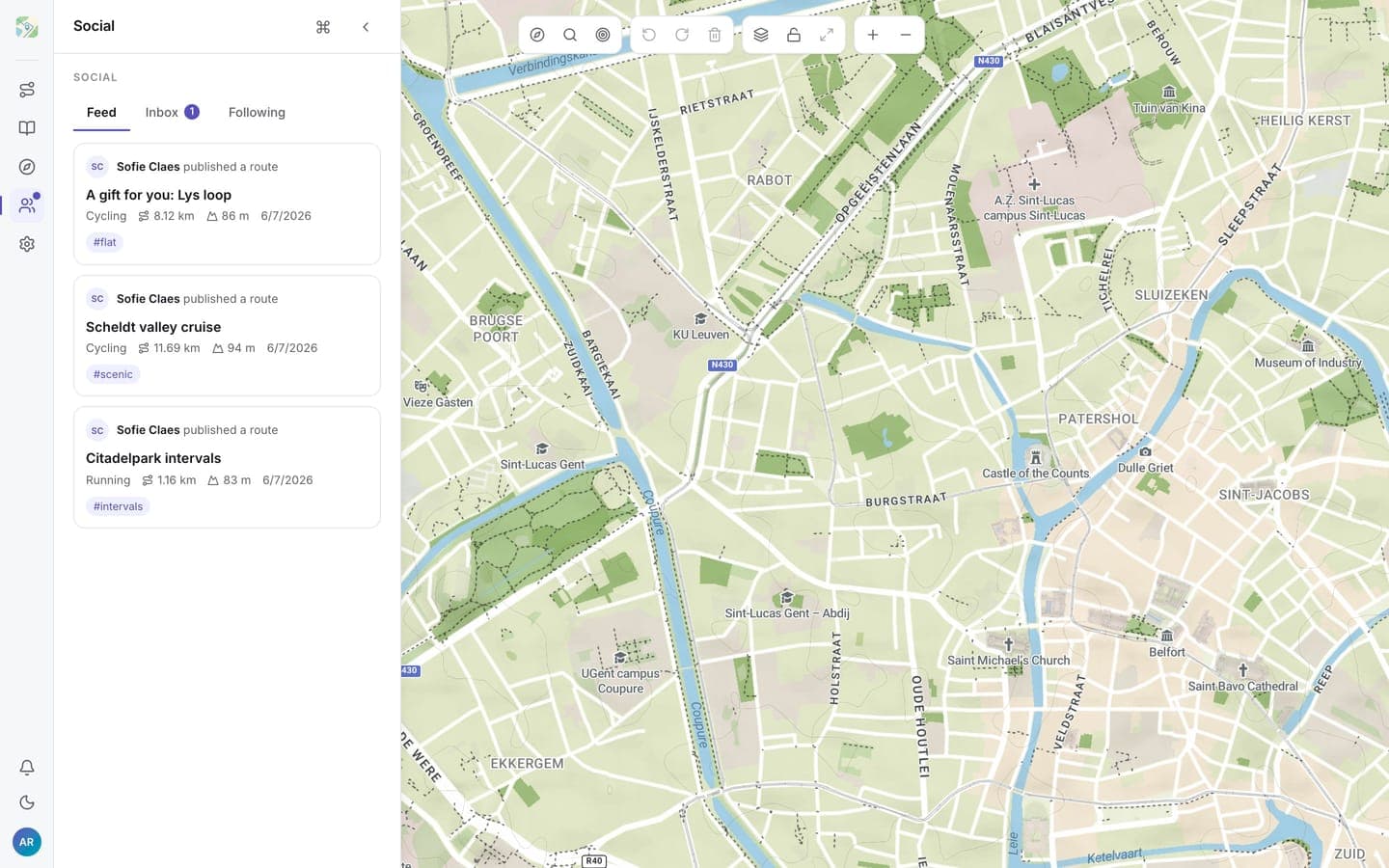
Task: Toggle dark mode moon icon
Action: click(x=27, y=802)
